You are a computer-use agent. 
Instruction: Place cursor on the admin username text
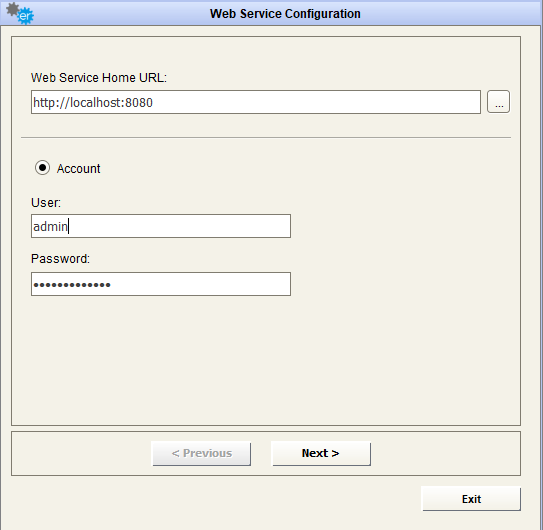pyautogui.click(x=51, y=226)
